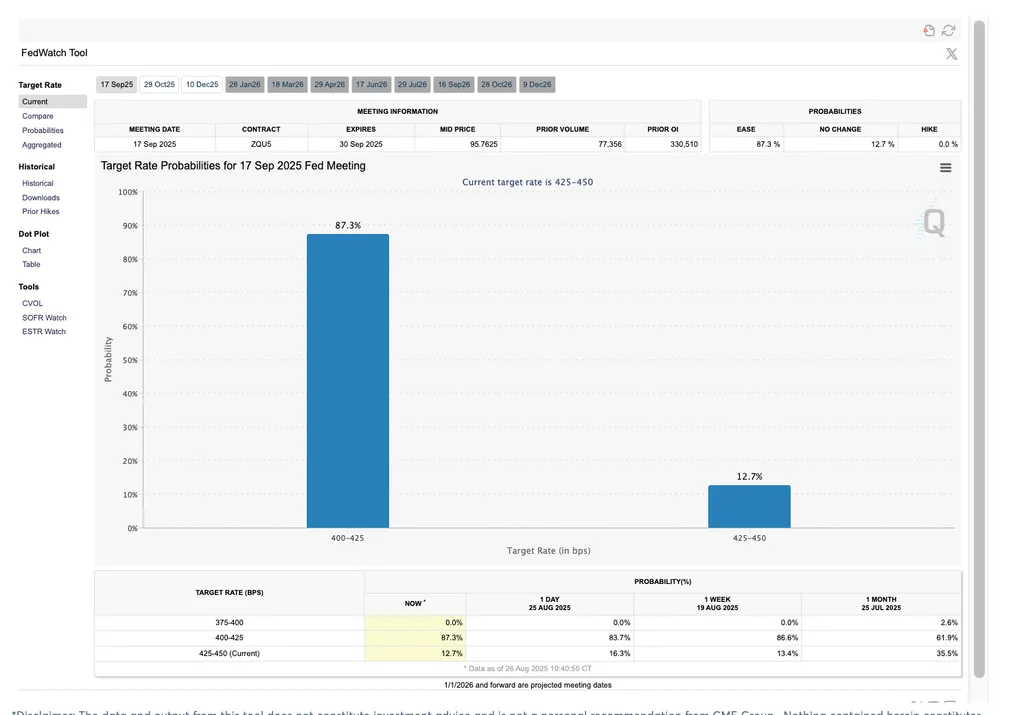Click the ZQU5 contract cell

point(261,144)
